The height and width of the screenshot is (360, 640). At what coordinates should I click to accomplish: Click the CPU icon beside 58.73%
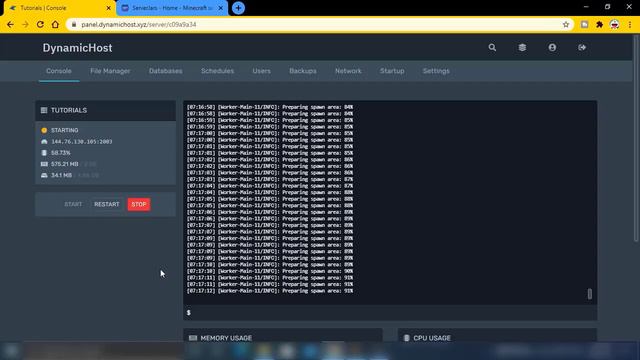44,153
